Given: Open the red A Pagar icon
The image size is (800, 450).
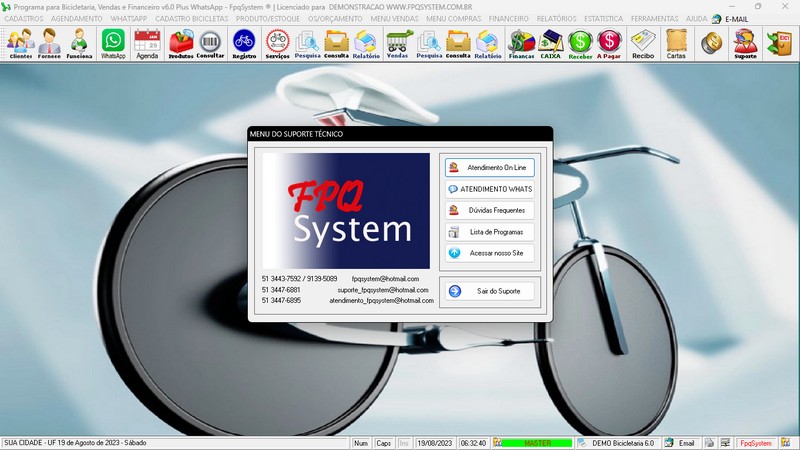Looking at the screenshot, I should (x=609, y=43).
